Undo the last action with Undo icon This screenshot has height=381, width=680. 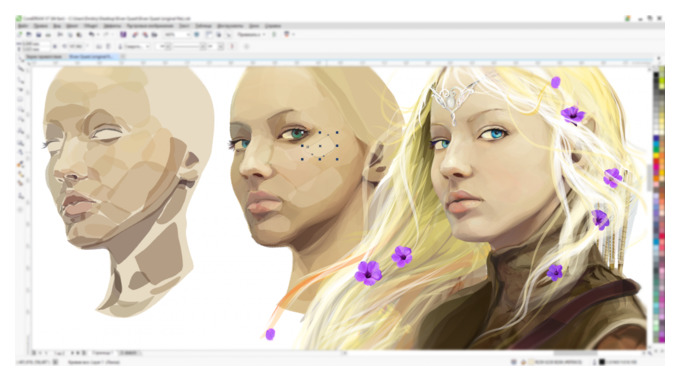[x=92, y=34]
